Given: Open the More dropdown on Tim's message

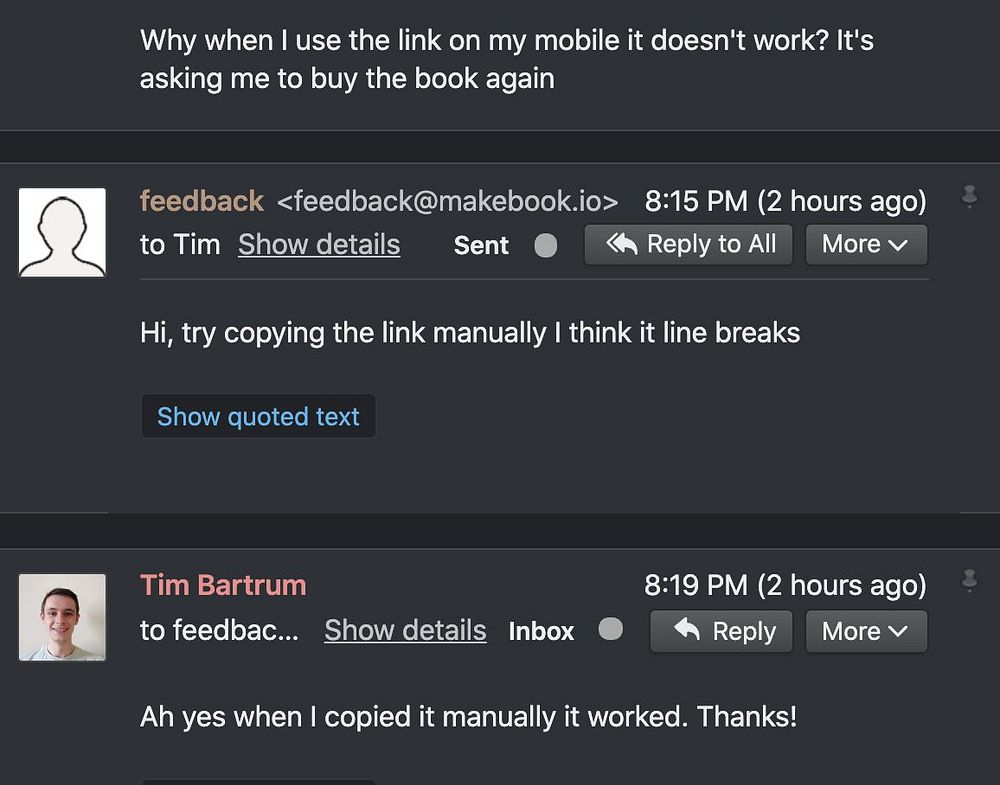Looking at the screenshot, I should click(865, 631).
